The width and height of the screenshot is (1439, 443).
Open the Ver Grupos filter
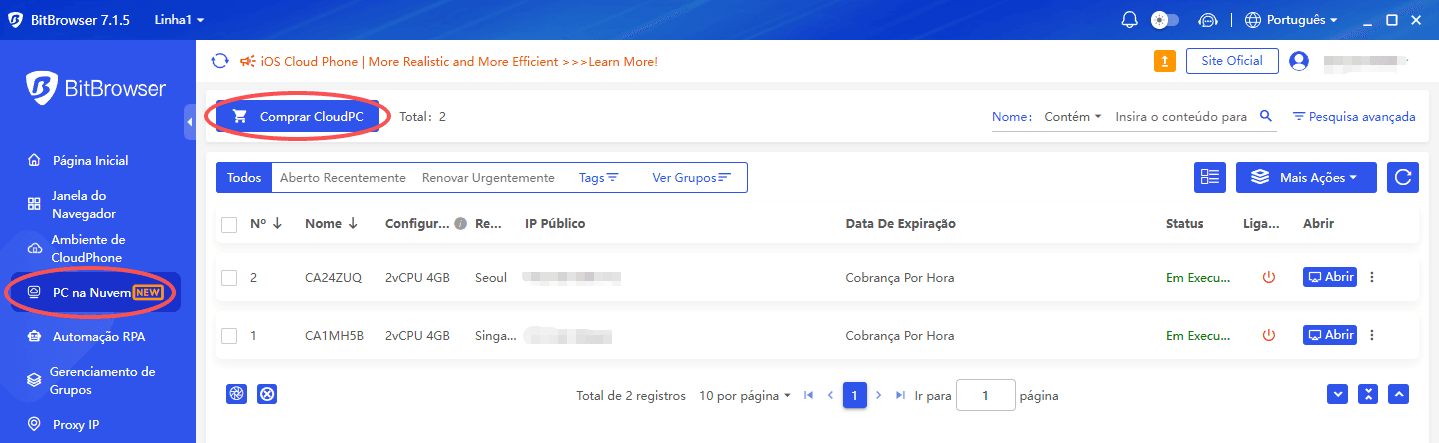click(x=692, y=177)
